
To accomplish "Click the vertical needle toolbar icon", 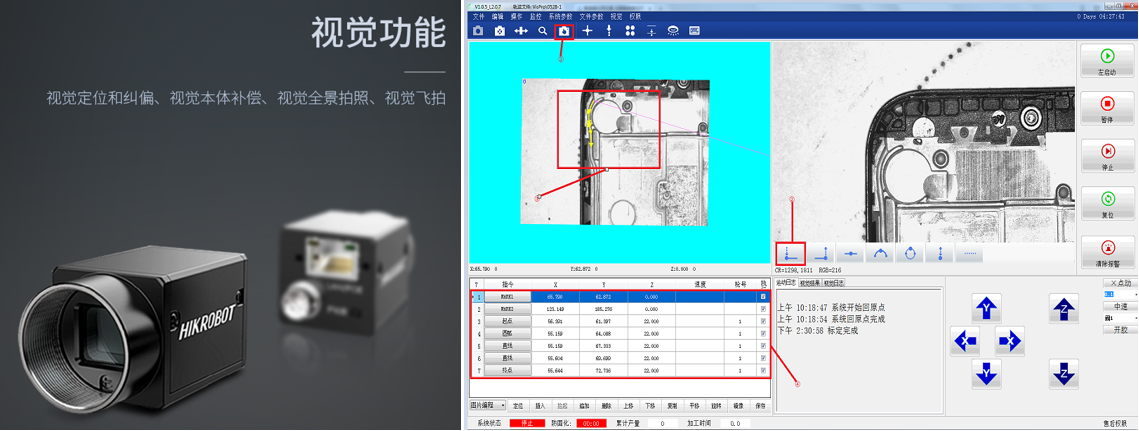I will pos(609,31).
